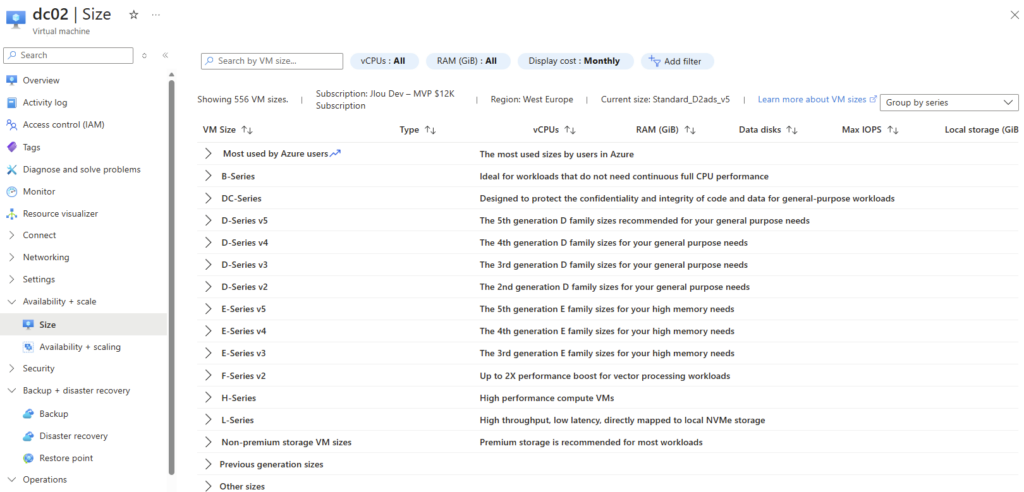Close the dc02 Size blade

click(x=1014, y=15)
